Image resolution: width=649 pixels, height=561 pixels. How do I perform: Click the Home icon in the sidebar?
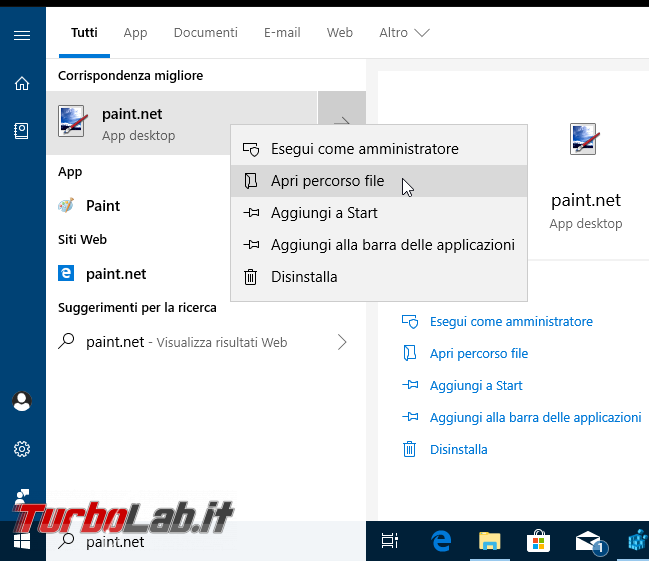(x=22, y=83)
